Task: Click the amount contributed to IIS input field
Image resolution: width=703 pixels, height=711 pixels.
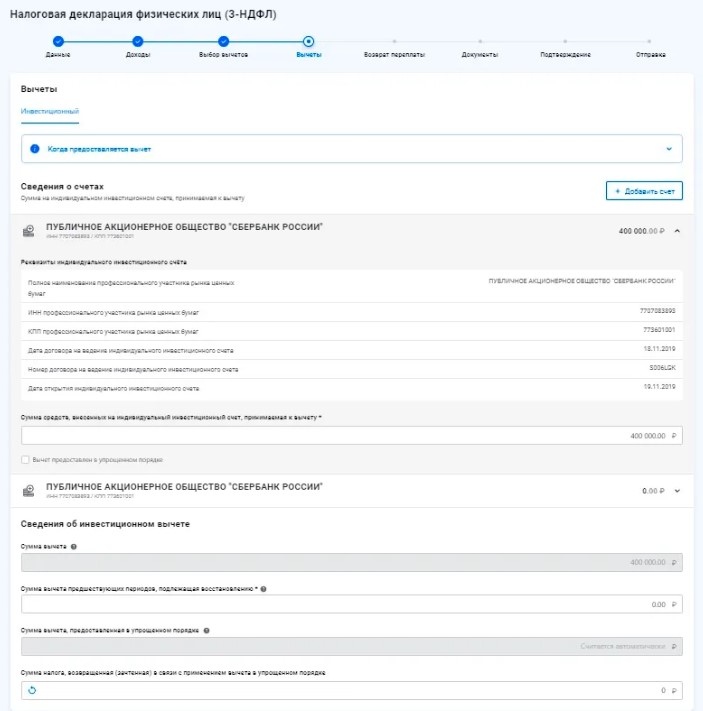Action: point(352,436)
